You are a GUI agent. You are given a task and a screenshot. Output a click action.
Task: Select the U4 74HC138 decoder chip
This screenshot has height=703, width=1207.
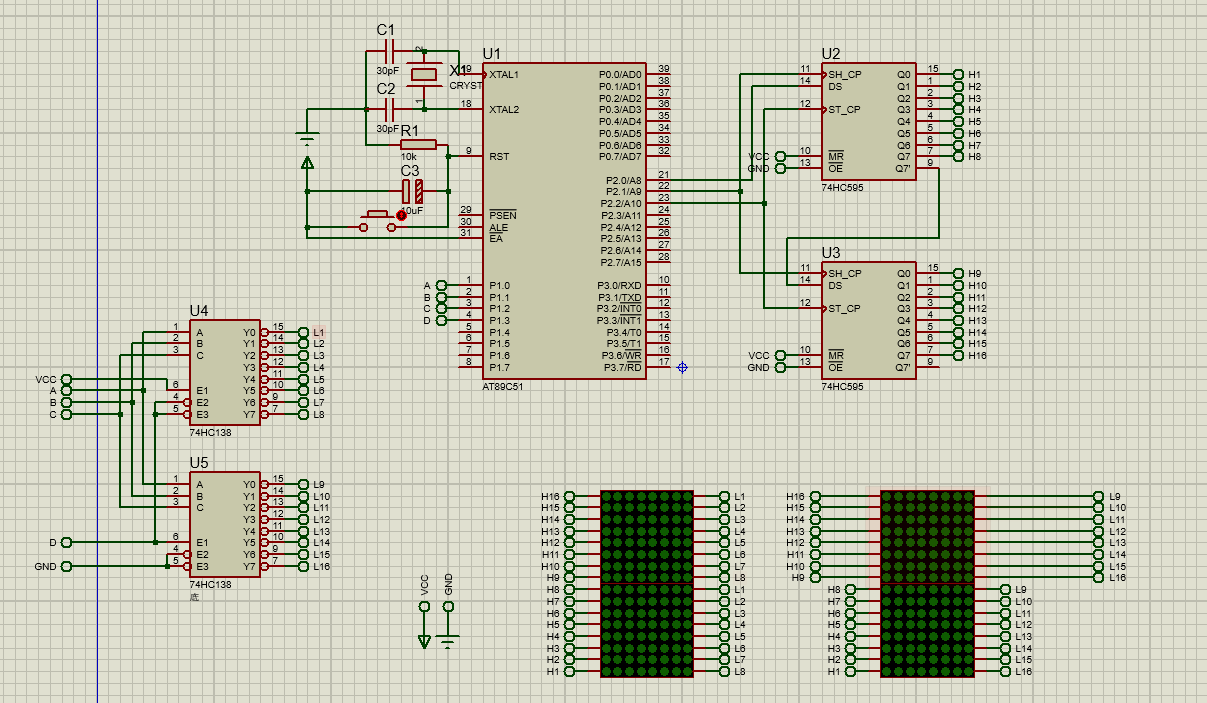(225, 373)
